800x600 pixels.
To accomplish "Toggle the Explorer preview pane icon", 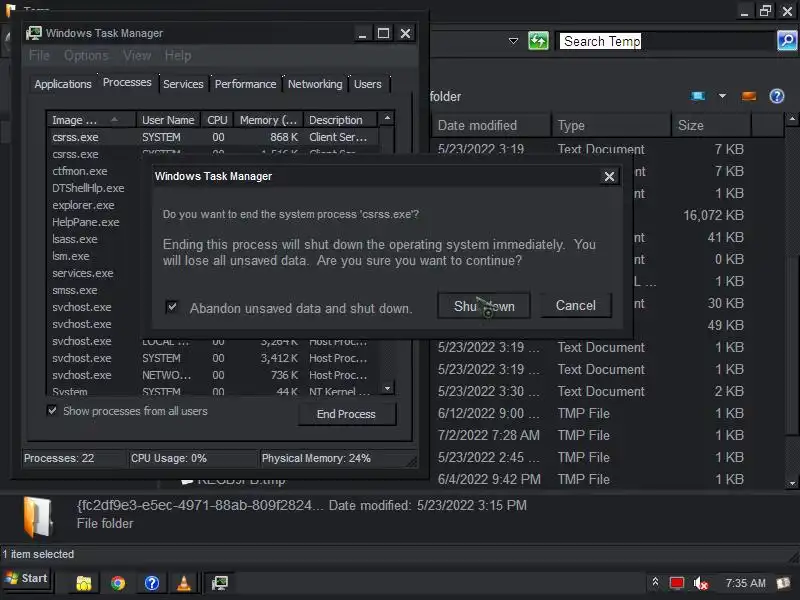I will 748,96.
